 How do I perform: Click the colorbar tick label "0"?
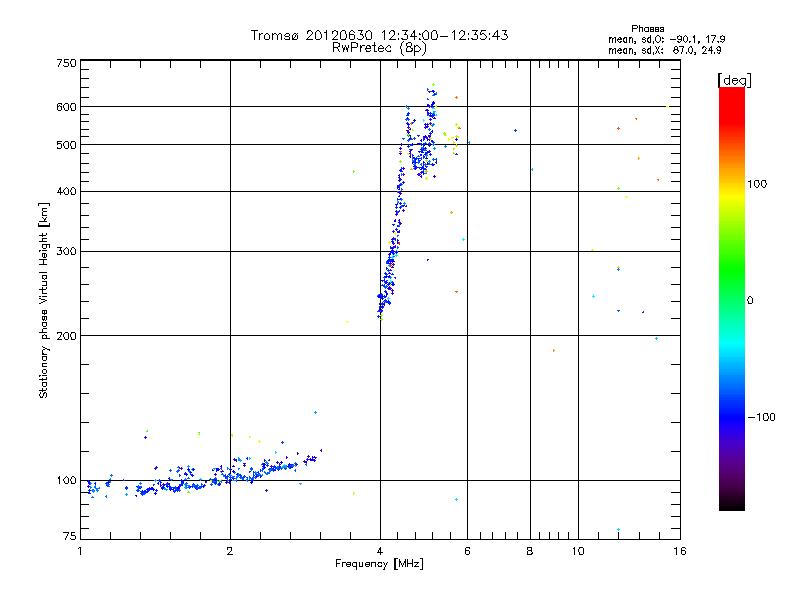[750, 301]
